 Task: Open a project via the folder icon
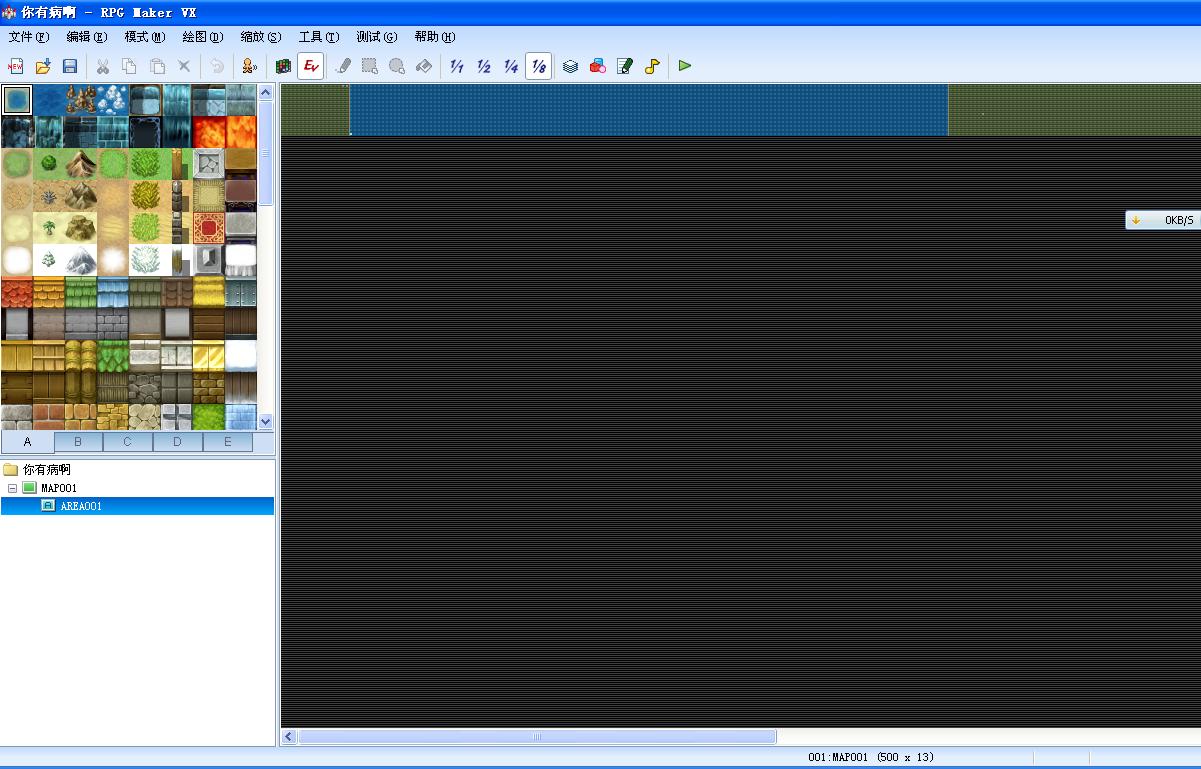(43, 66)
